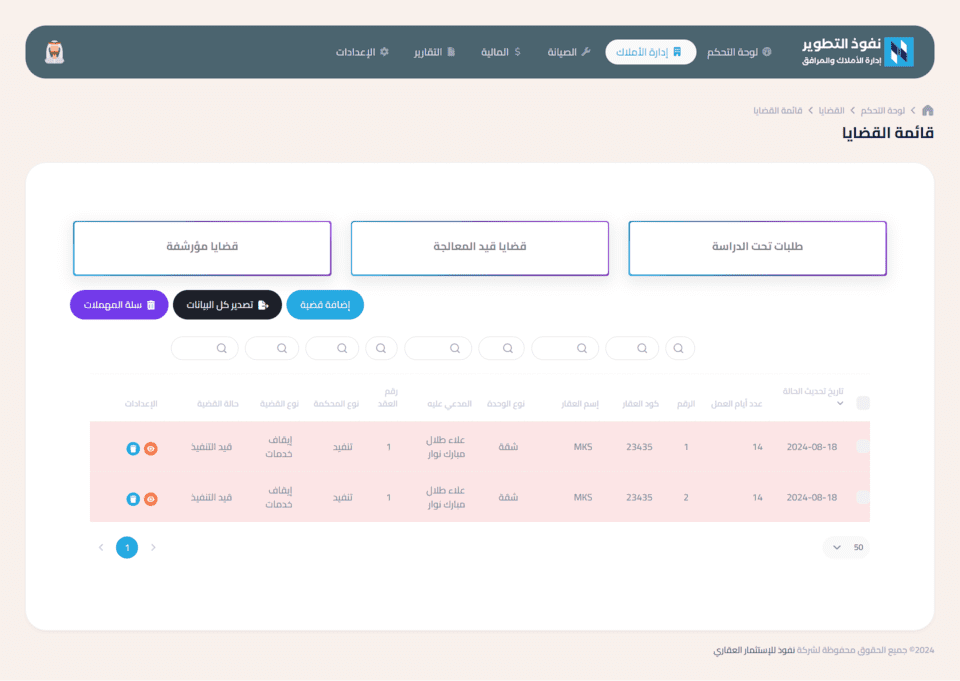Toggle the select-all checkbox in the table header

click(863, 403)
